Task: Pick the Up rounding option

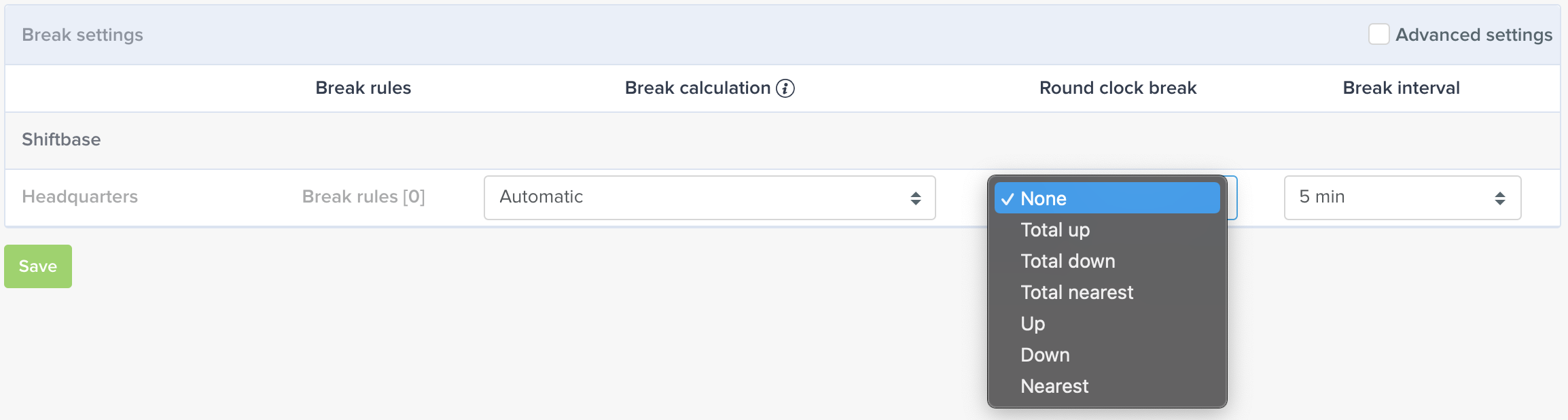Action: click(1107, 323)
